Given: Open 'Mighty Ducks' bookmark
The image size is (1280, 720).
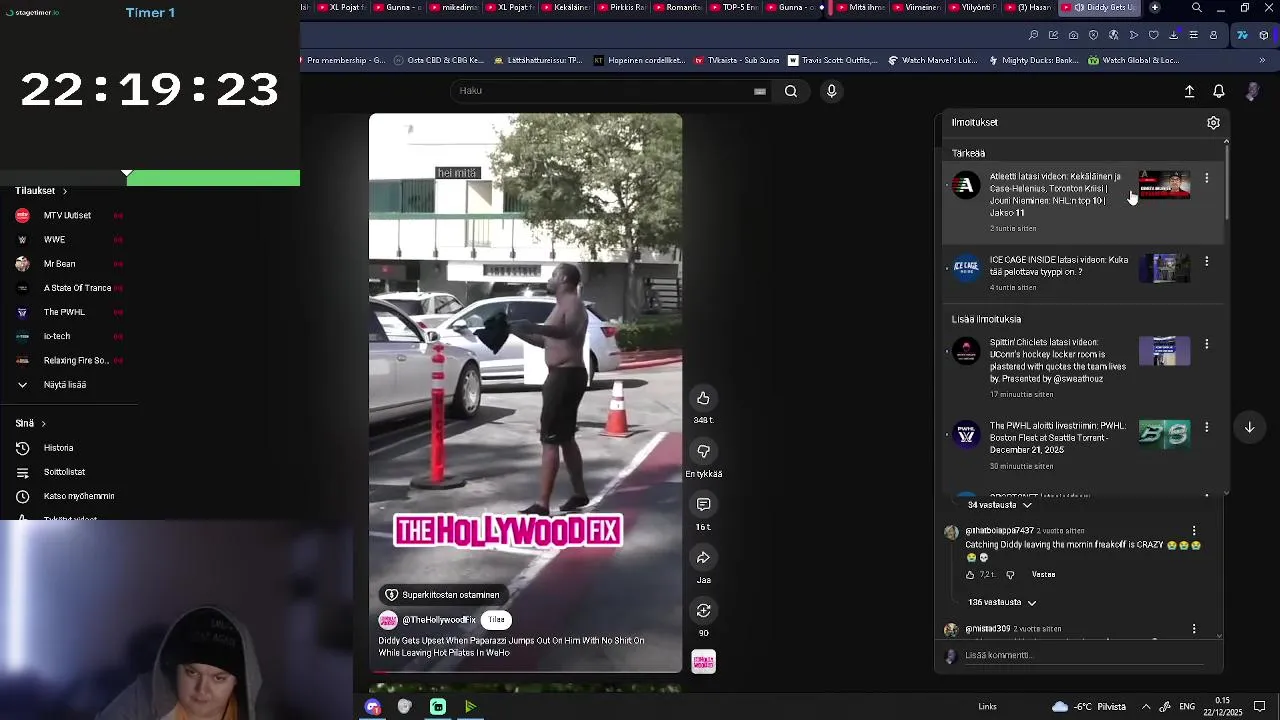Looking at the screenshot, I should point(1033,60).
